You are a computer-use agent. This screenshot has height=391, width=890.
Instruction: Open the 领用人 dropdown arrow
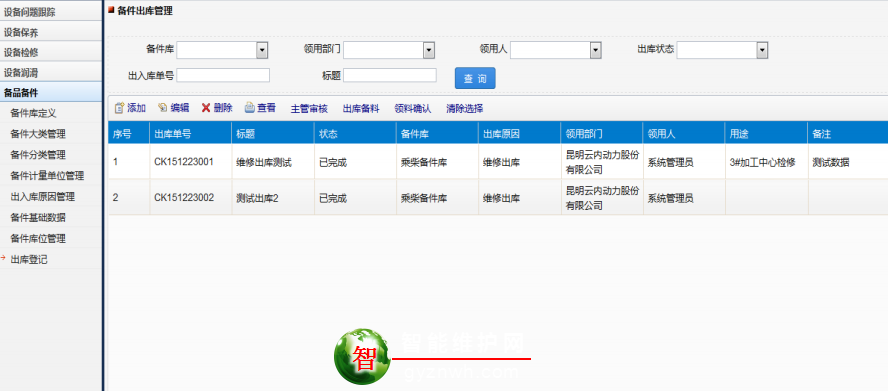(595, 50)
